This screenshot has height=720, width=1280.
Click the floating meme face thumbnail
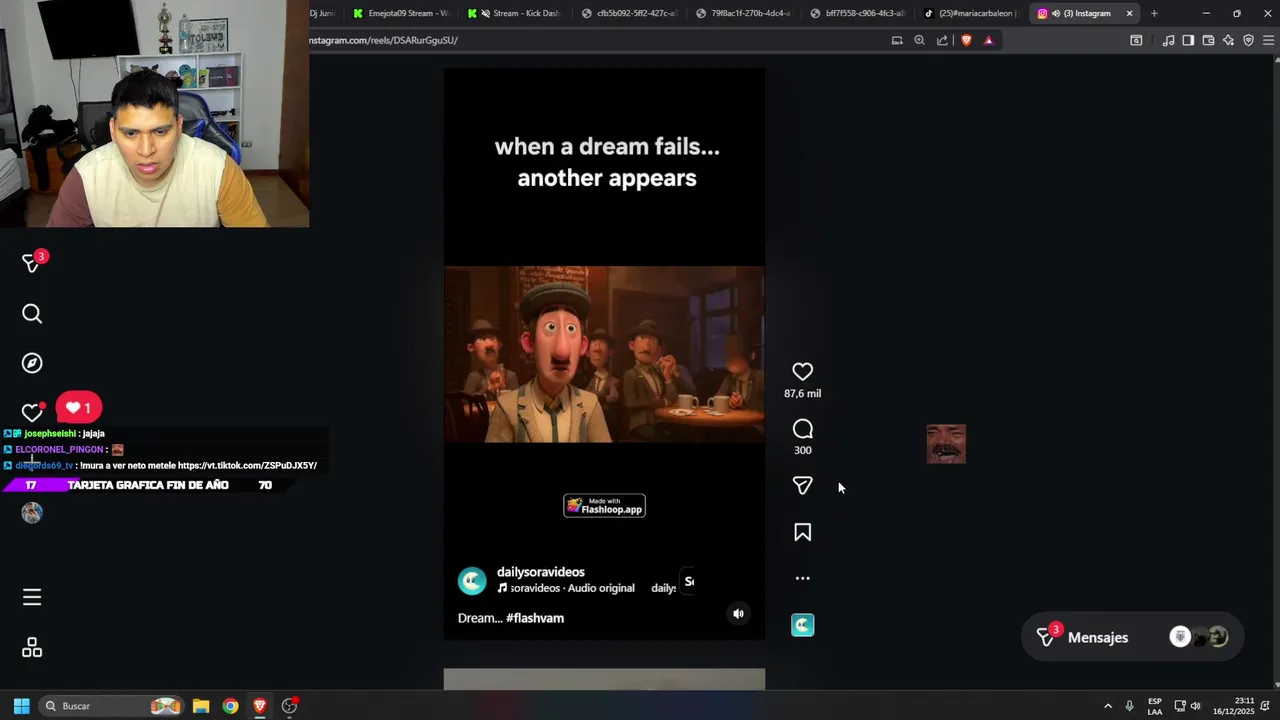(946, 444)
